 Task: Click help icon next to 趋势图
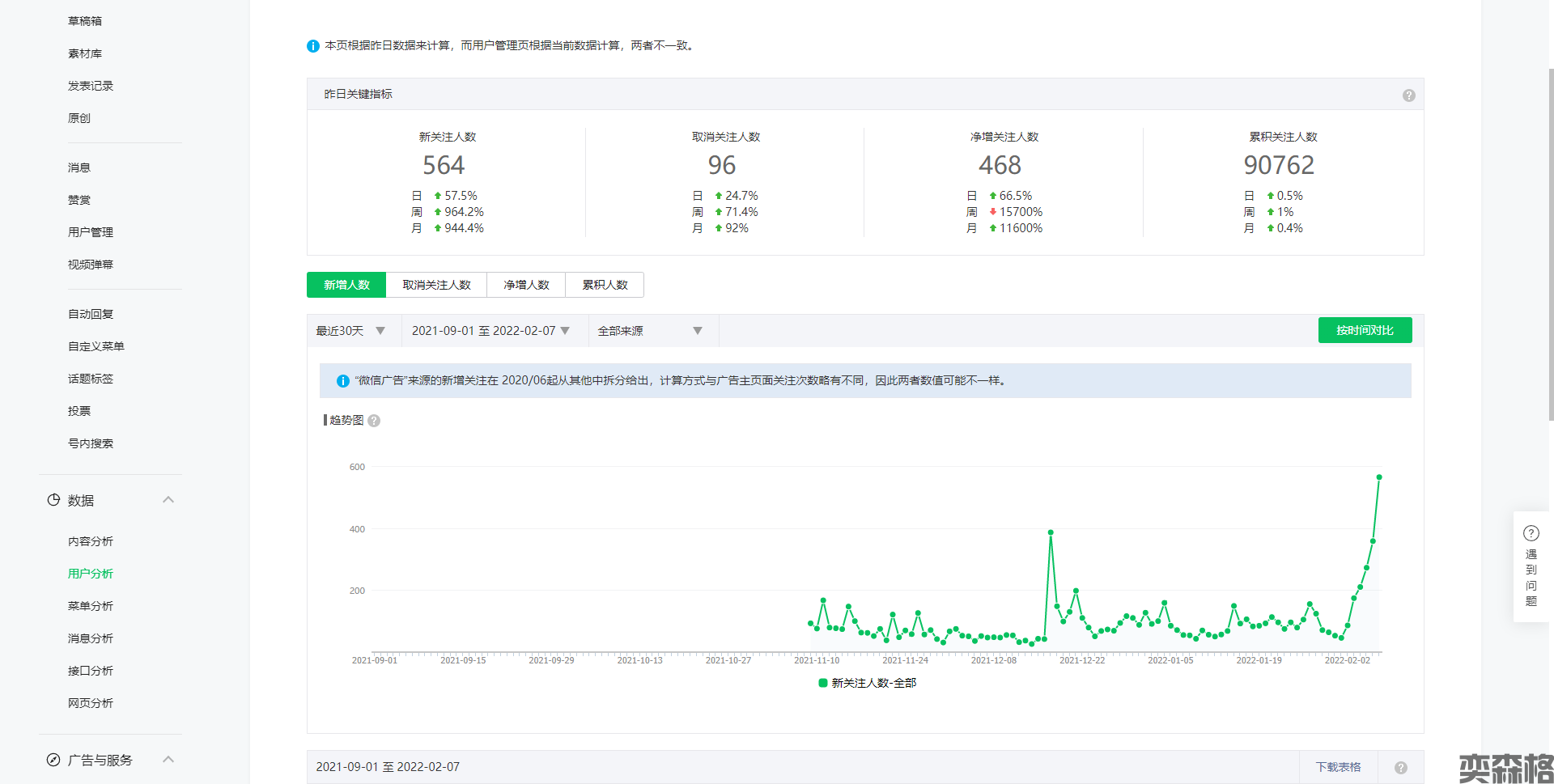click(374, 421)
